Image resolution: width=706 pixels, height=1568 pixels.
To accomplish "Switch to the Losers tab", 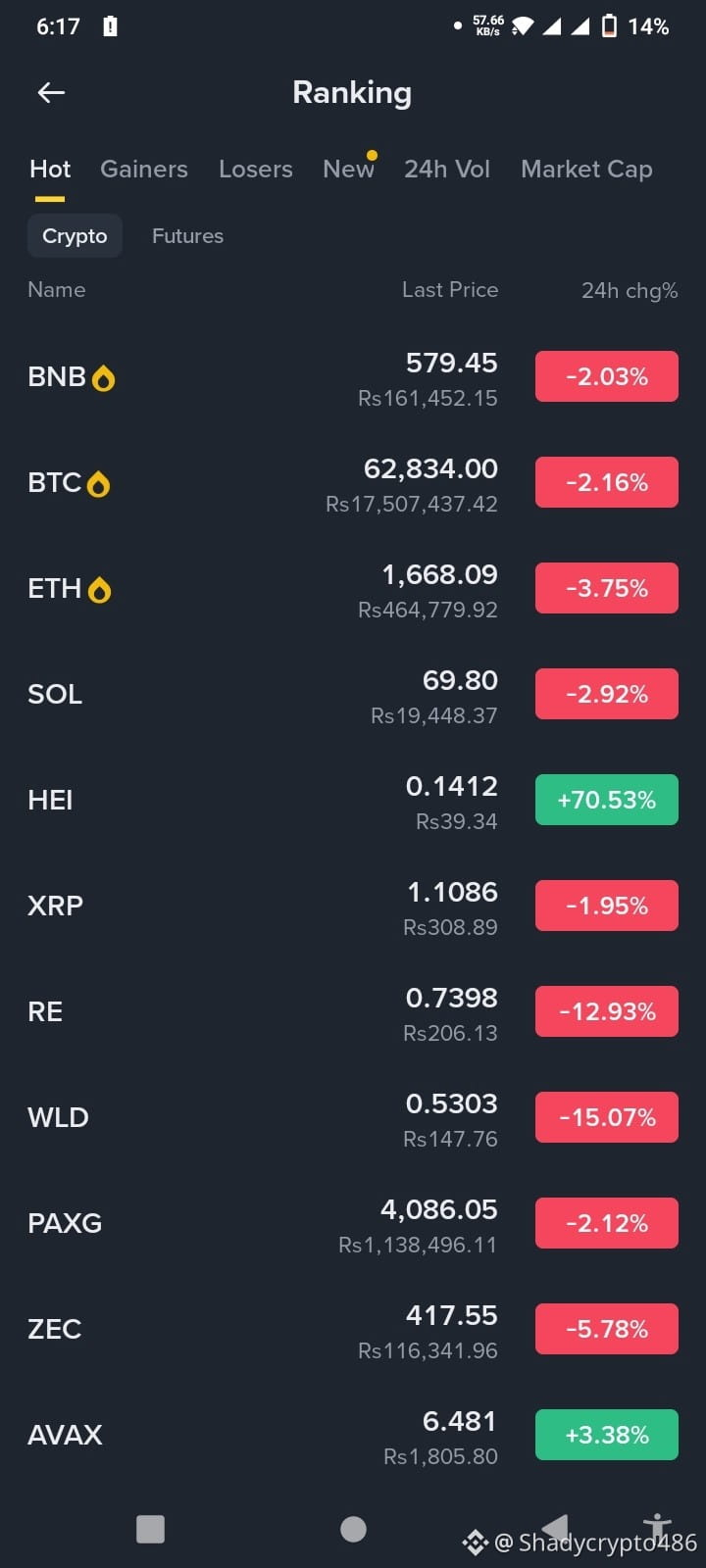I will [x=256, y=169].
